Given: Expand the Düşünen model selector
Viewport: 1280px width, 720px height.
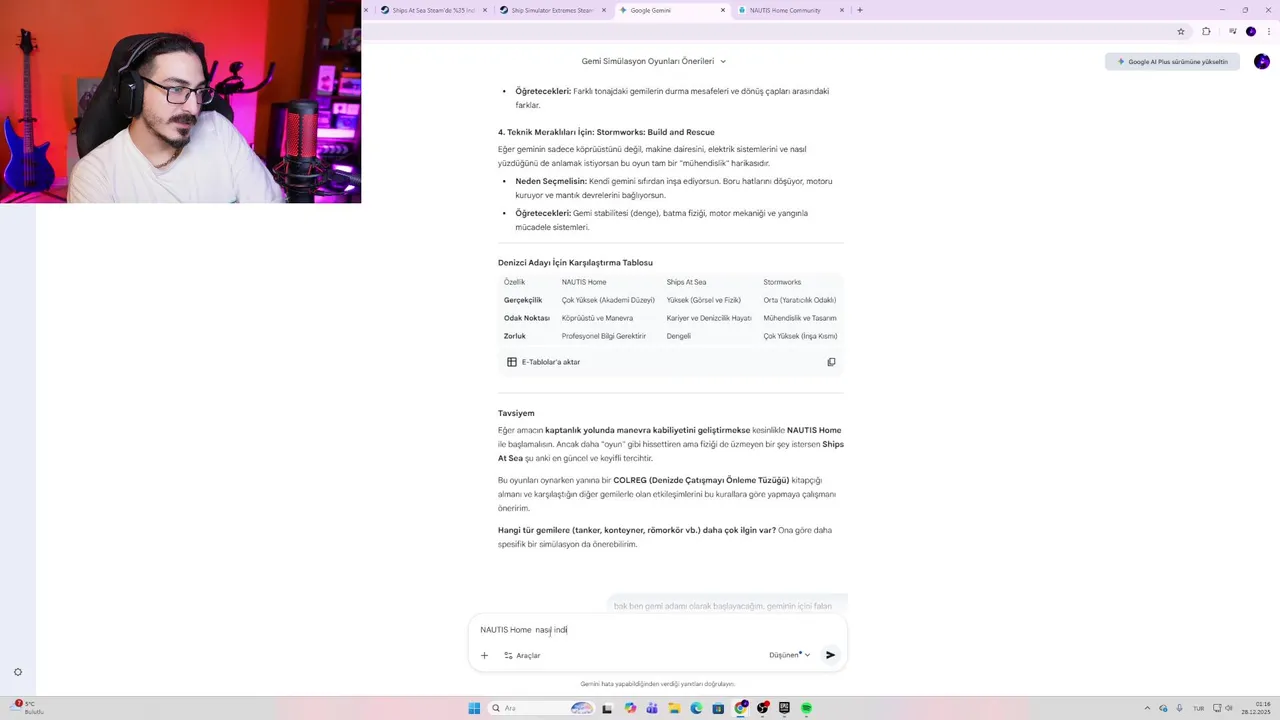Looking at the screenshot, I should click(789, 655).
